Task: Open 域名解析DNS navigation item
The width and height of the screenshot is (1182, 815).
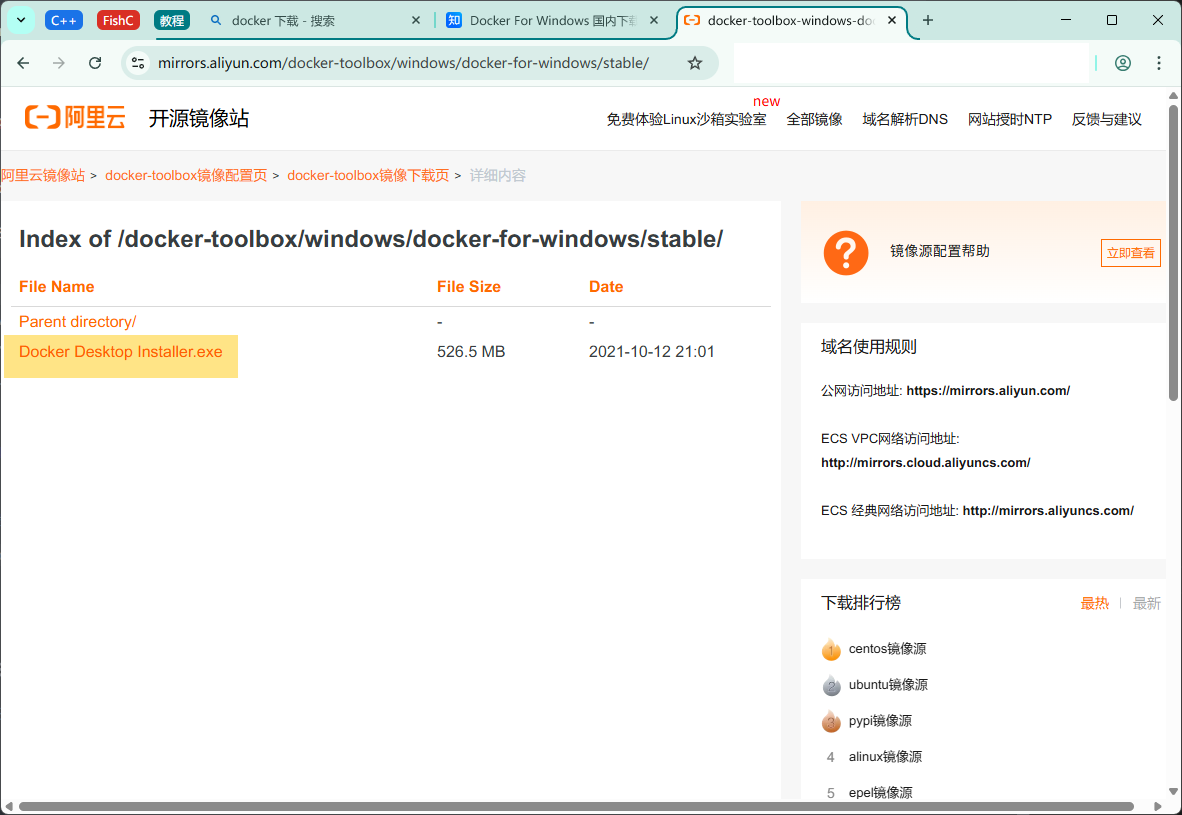Action: click(905, 119)
